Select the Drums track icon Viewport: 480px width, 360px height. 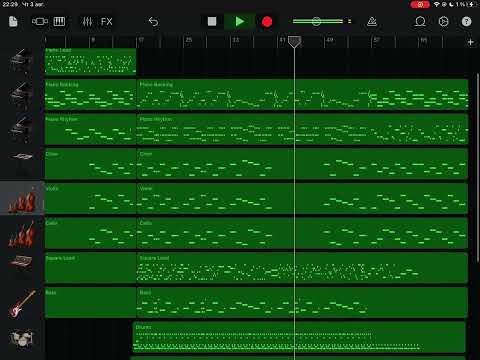(x=22, y=338)
